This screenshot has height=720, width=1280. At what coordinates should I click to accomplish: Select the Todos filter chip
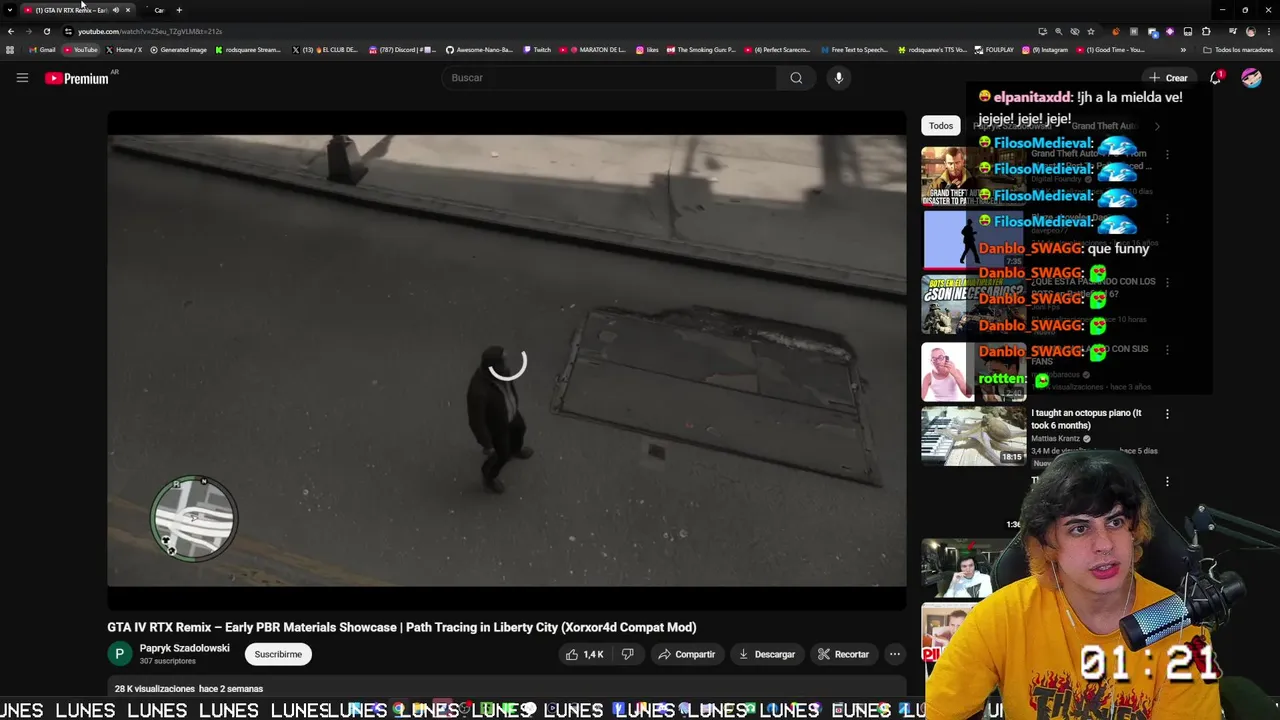click(x=941, y=125)
